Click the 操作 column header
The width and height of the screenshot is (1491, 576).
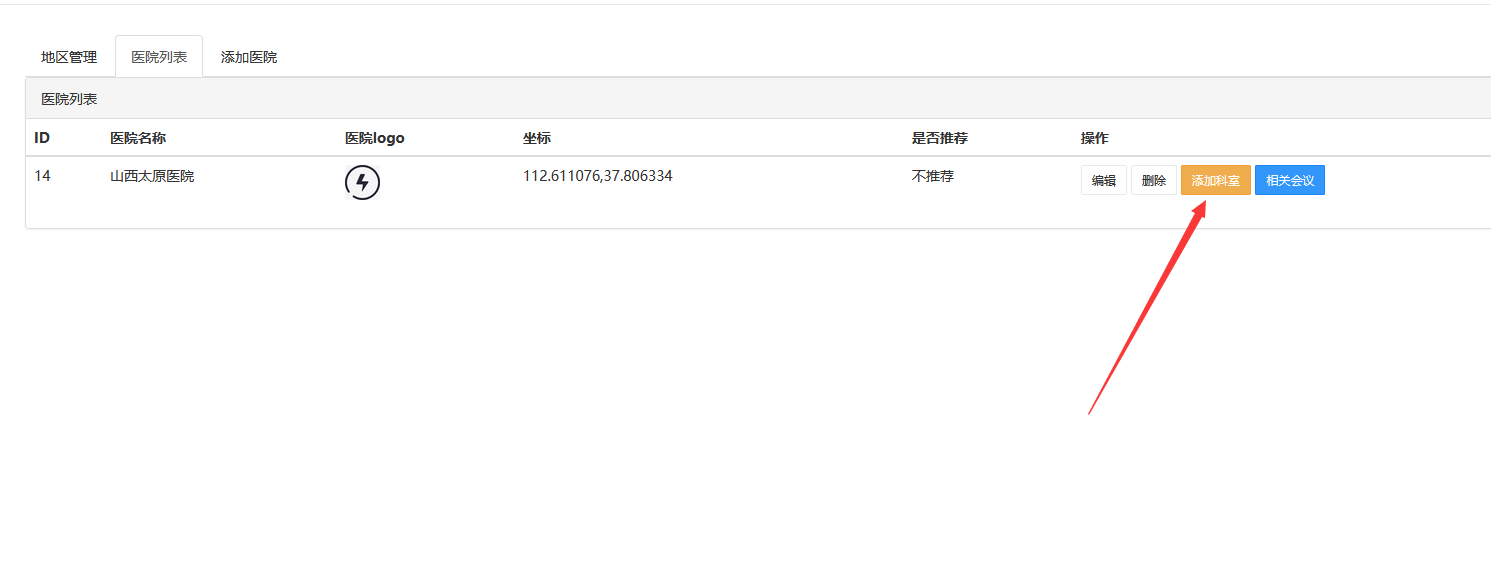click(x=1095, y=138)
